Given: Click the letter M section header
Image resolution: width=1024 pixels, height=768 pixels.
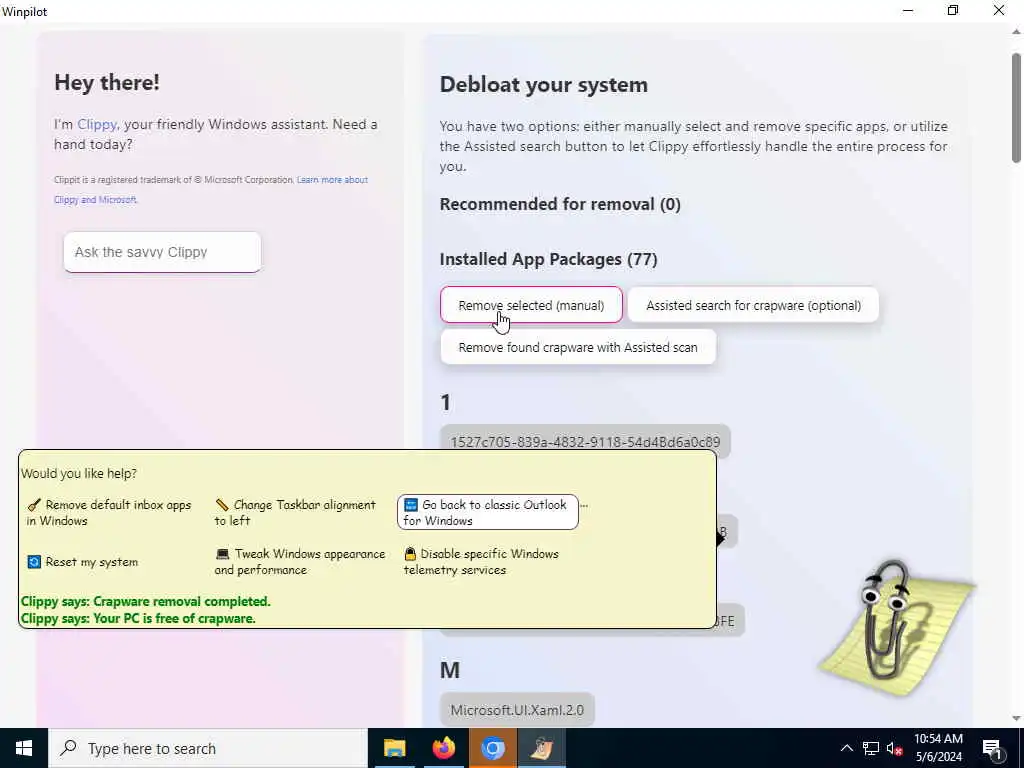Looking at the screenshot, I should coord(450,670).
